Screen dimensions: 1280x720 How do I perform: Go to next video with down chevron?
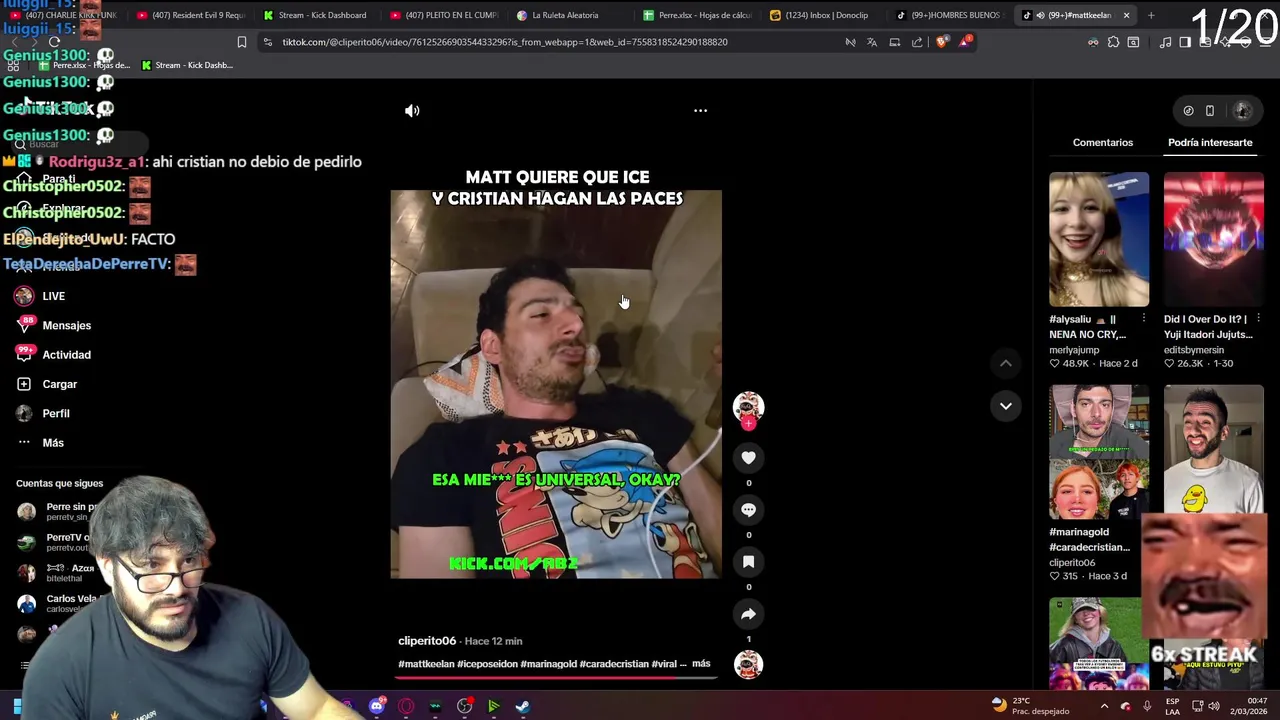pos(1006,405)
